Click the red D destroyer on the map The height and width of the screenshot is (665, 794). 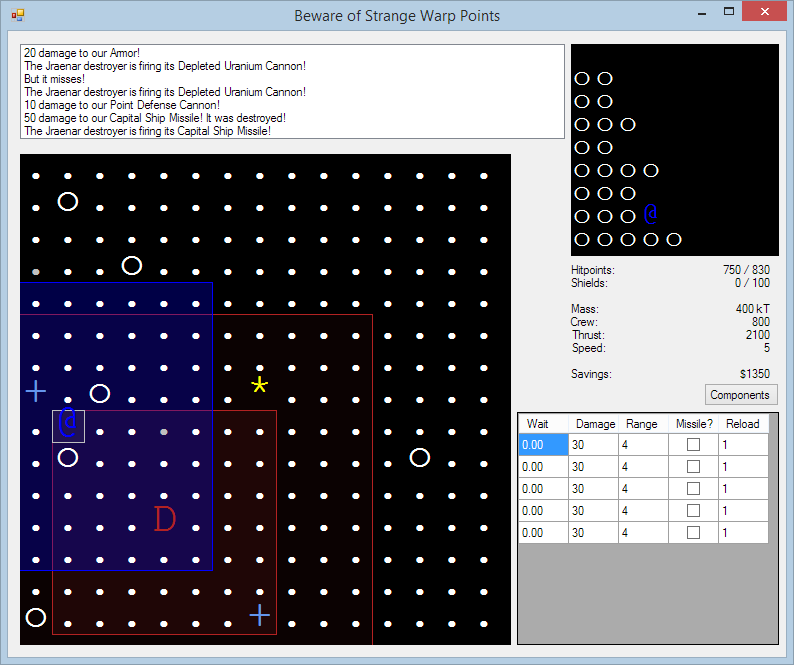pyautogui.click(x=164, y=519)
